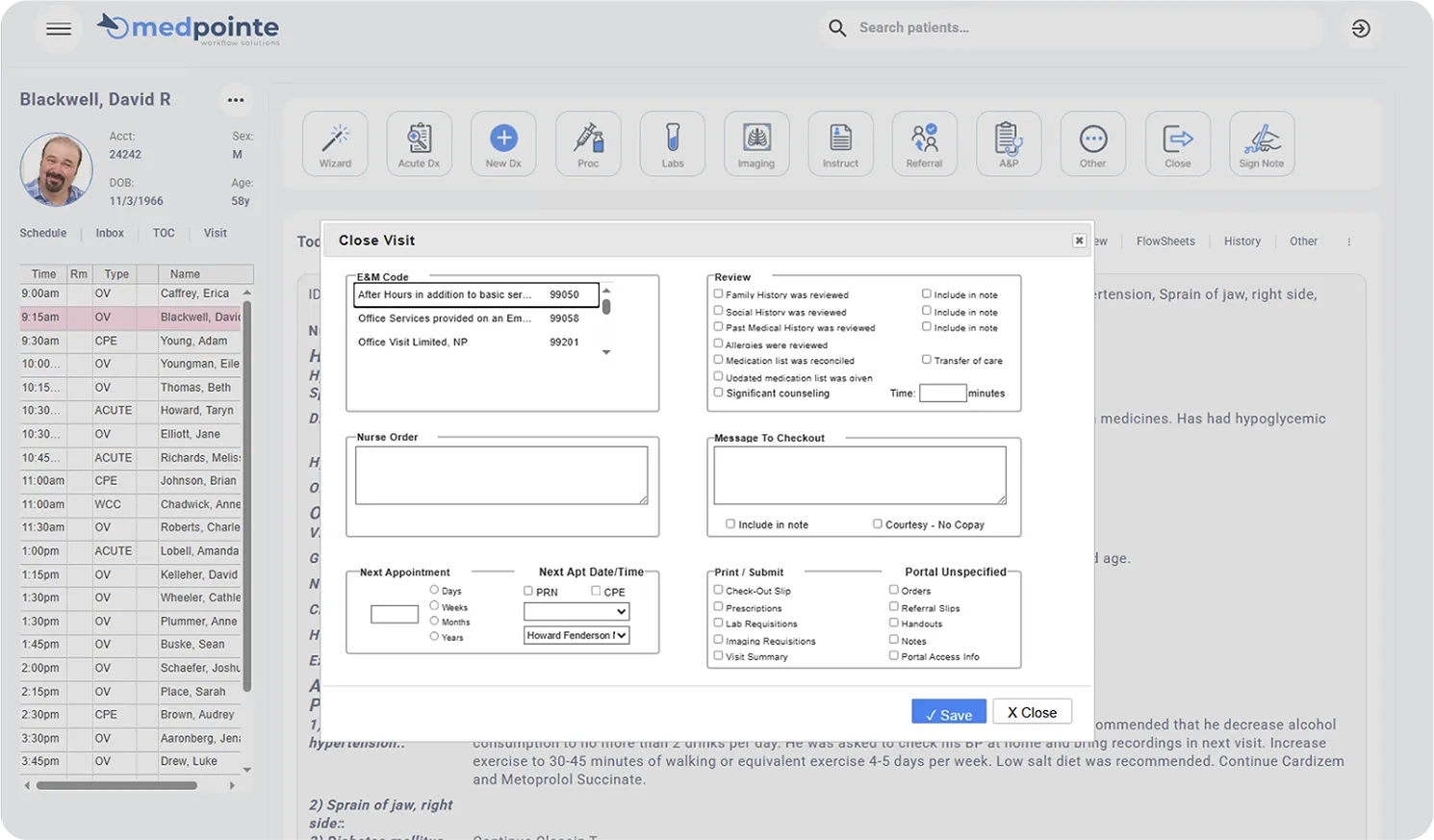Click the Close visit toolbar icon
1434x840 pixels.
tap(1178, 143)
